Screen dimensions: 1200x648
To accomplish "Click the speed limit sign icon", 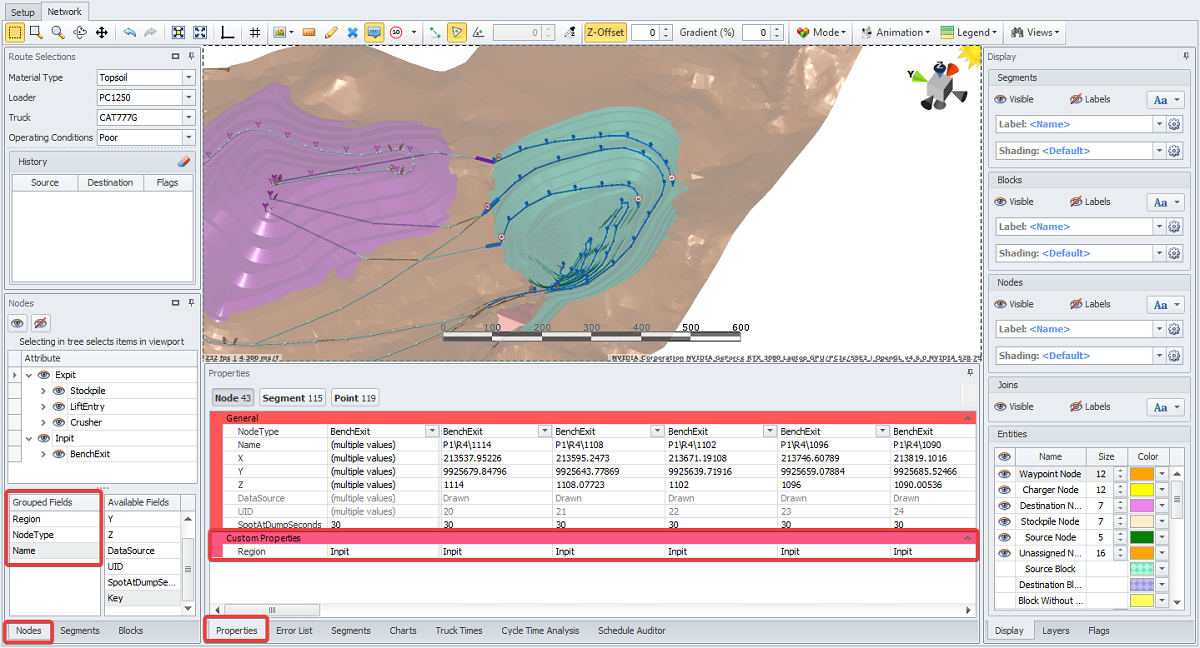I will [x=396, y=32].
